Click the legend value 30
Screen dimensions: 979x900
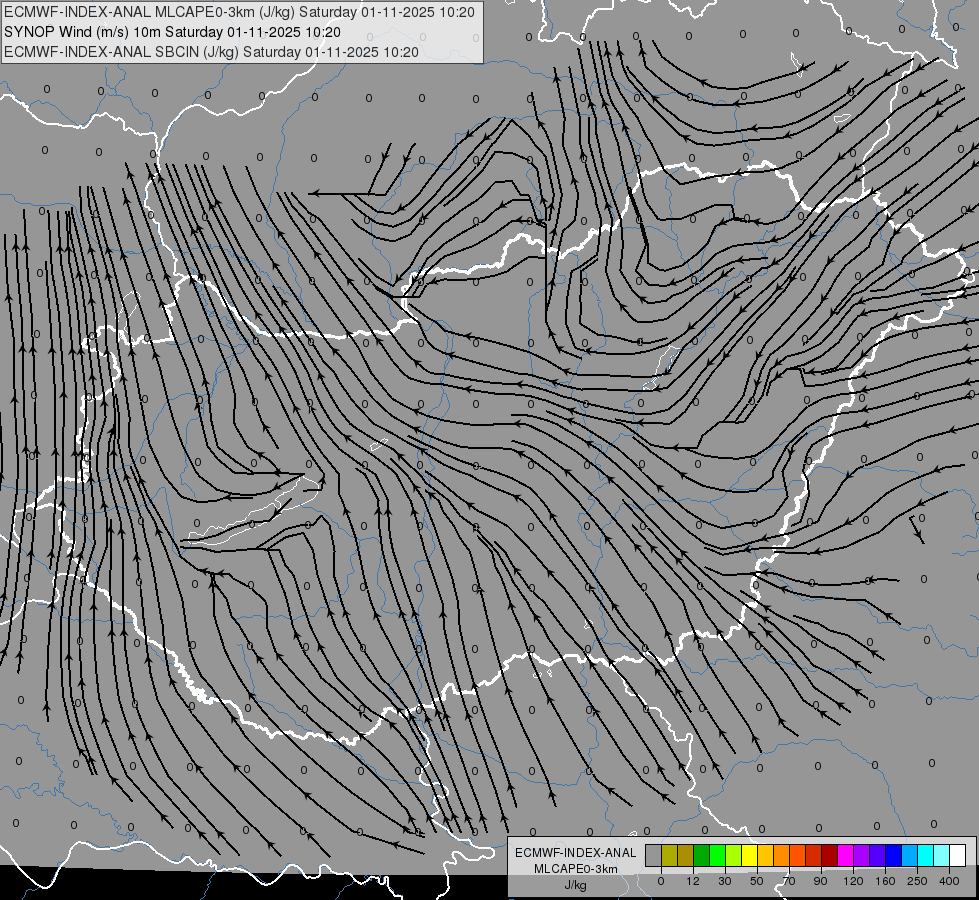point(725,881)
